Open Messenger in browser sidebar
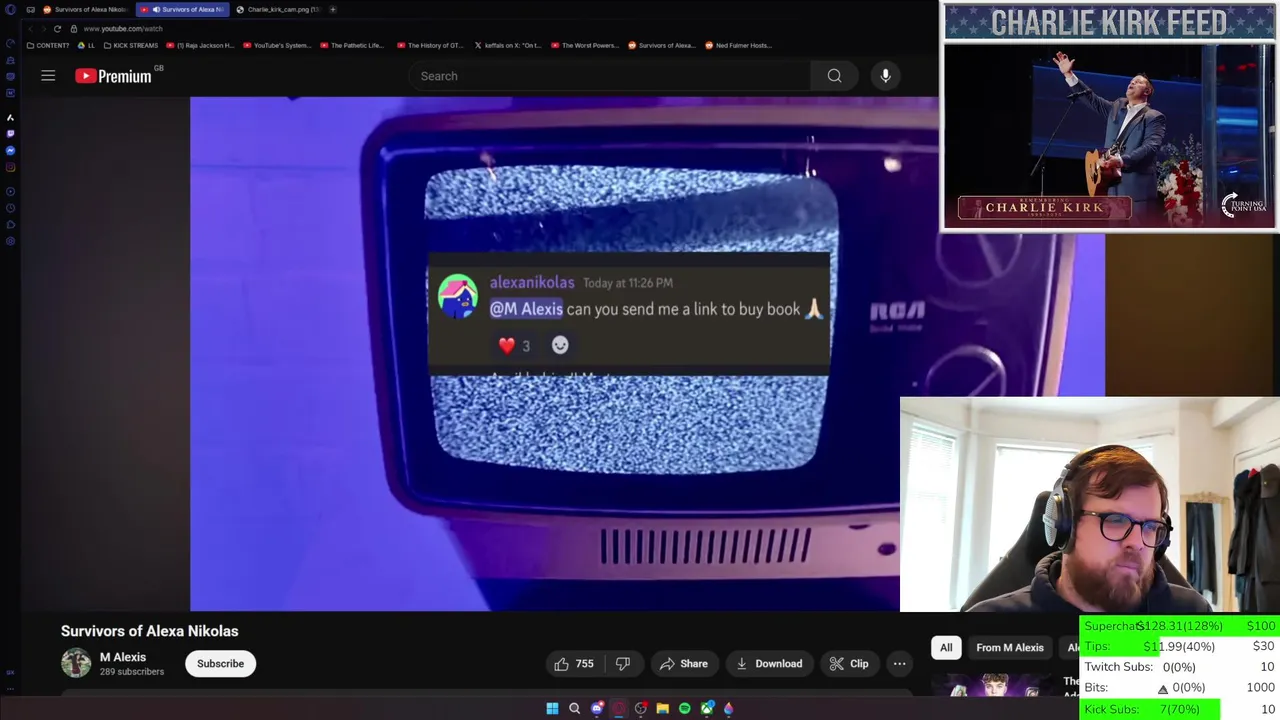Image resolution: width=1280 pixels, height=720 pixels. (x=10, y=150)
